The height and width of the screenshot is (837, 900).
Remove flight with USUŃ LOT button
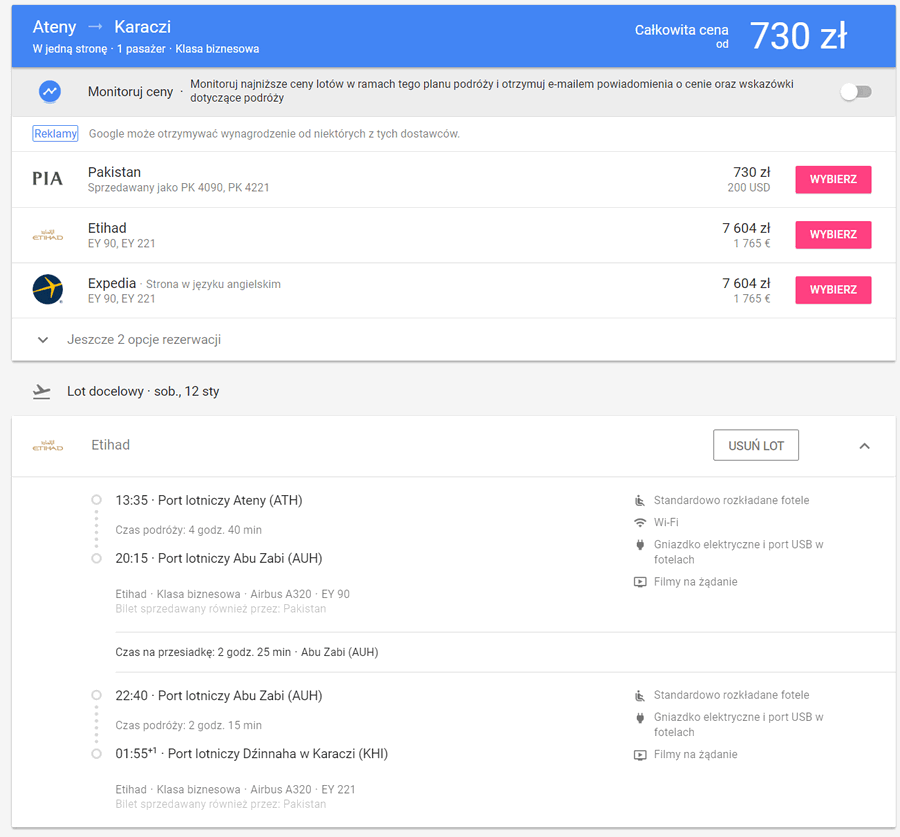click(755, 445)
